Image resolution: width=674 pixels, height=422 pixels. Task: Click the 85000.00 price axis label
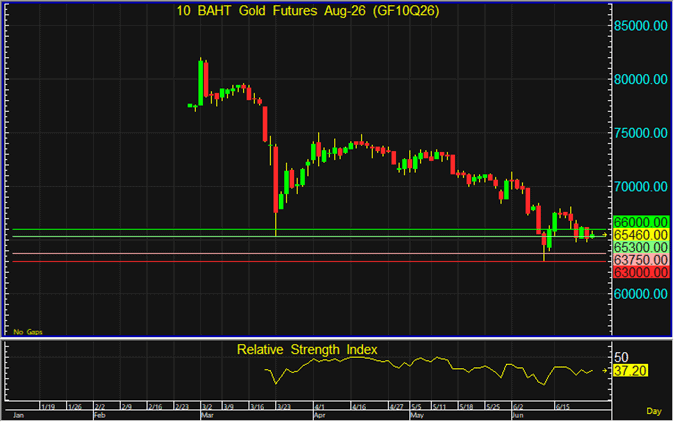click(640, 26)
